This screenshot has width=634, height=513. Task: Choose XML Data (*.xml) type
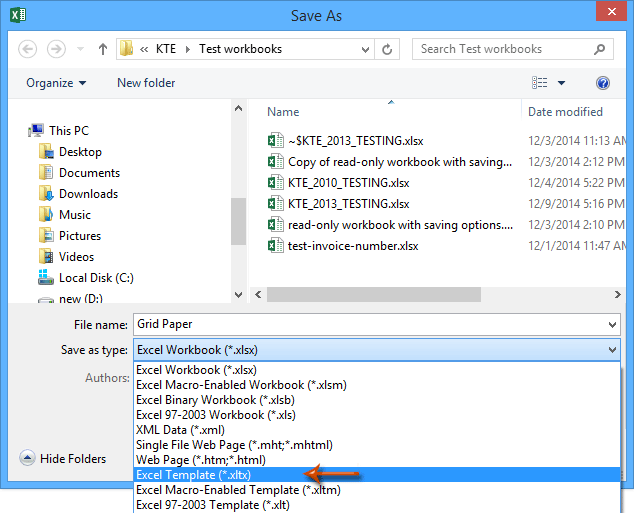coord(376,430)
